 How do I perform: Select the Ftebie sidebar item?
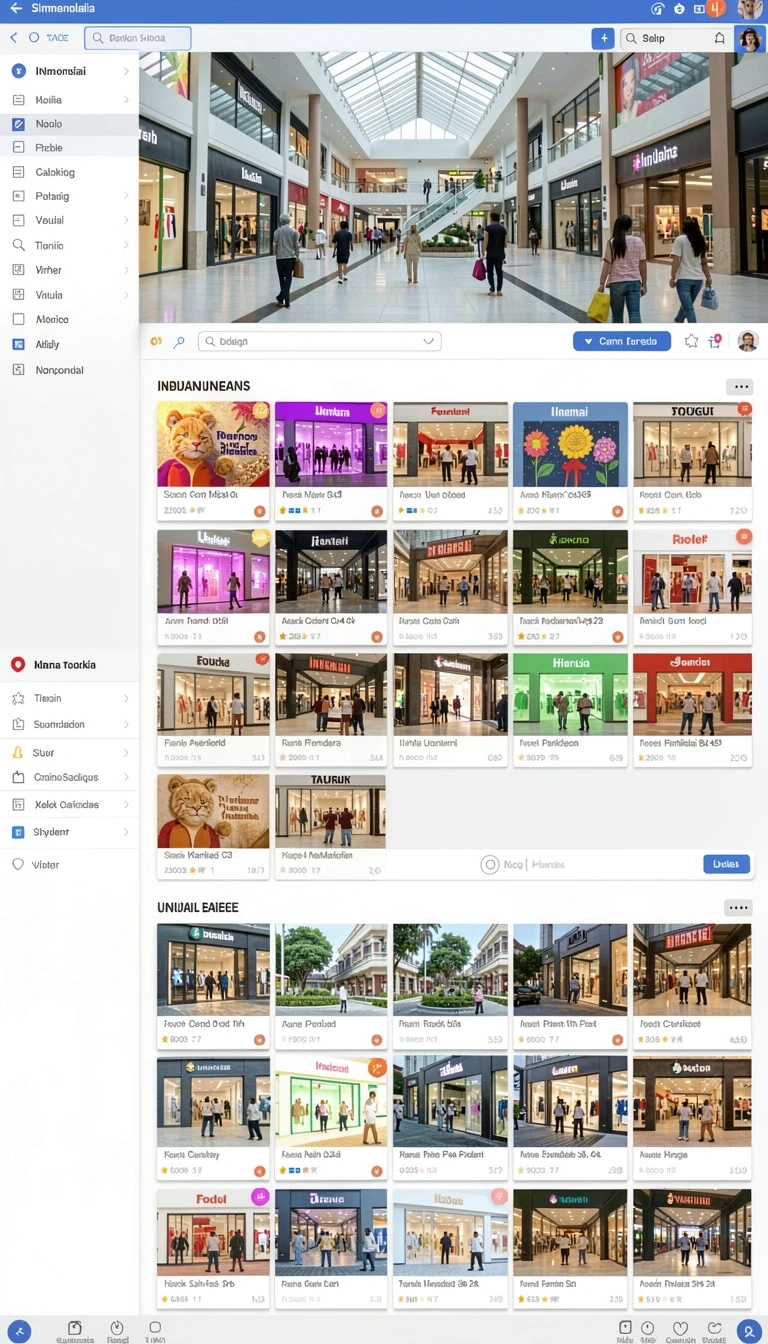[69, 148]
